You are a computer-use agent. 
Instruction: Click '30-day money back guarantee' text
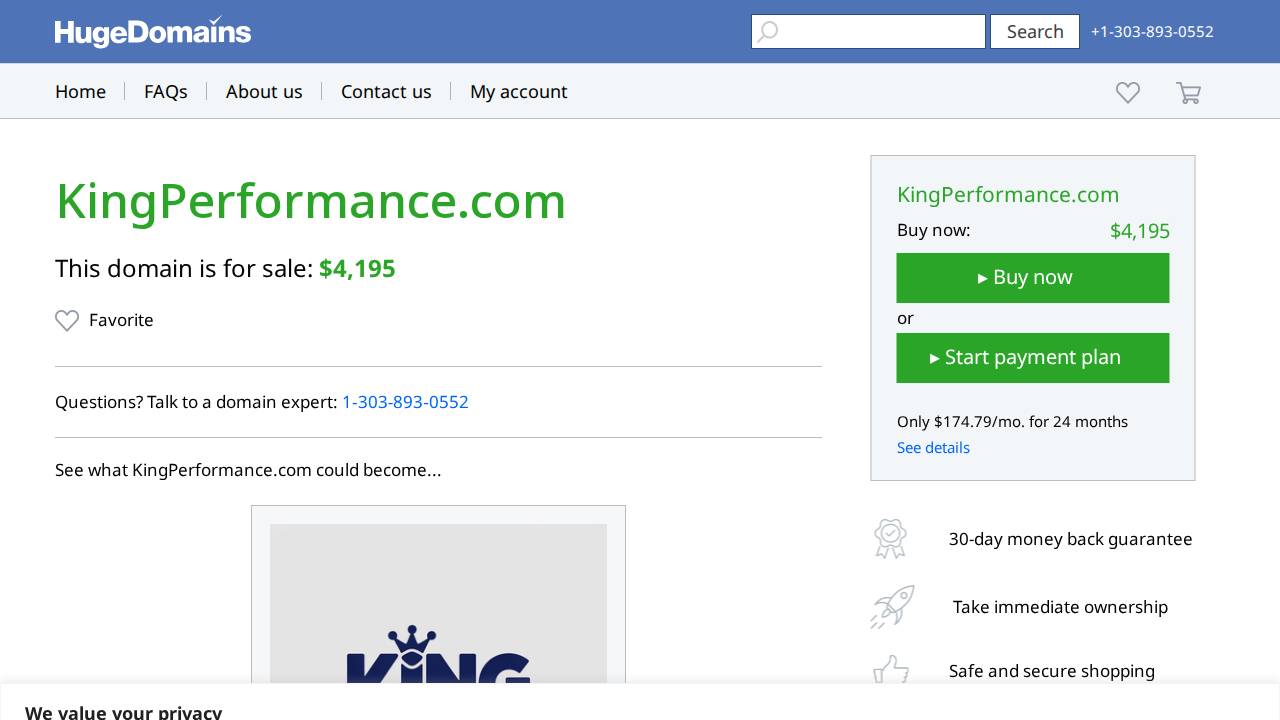1070,539
